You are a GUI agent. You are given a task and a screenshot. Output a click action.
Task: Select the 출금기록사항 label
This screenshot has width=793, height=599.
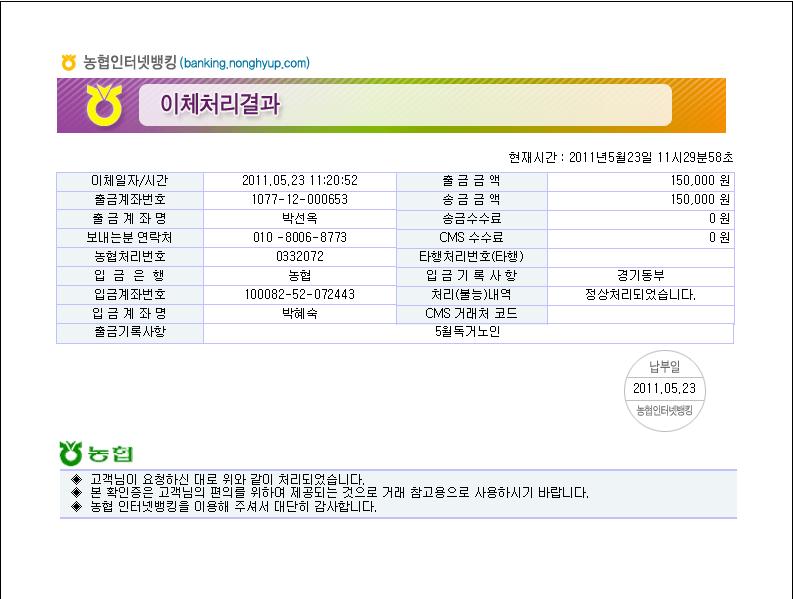(x=130, y=332)
